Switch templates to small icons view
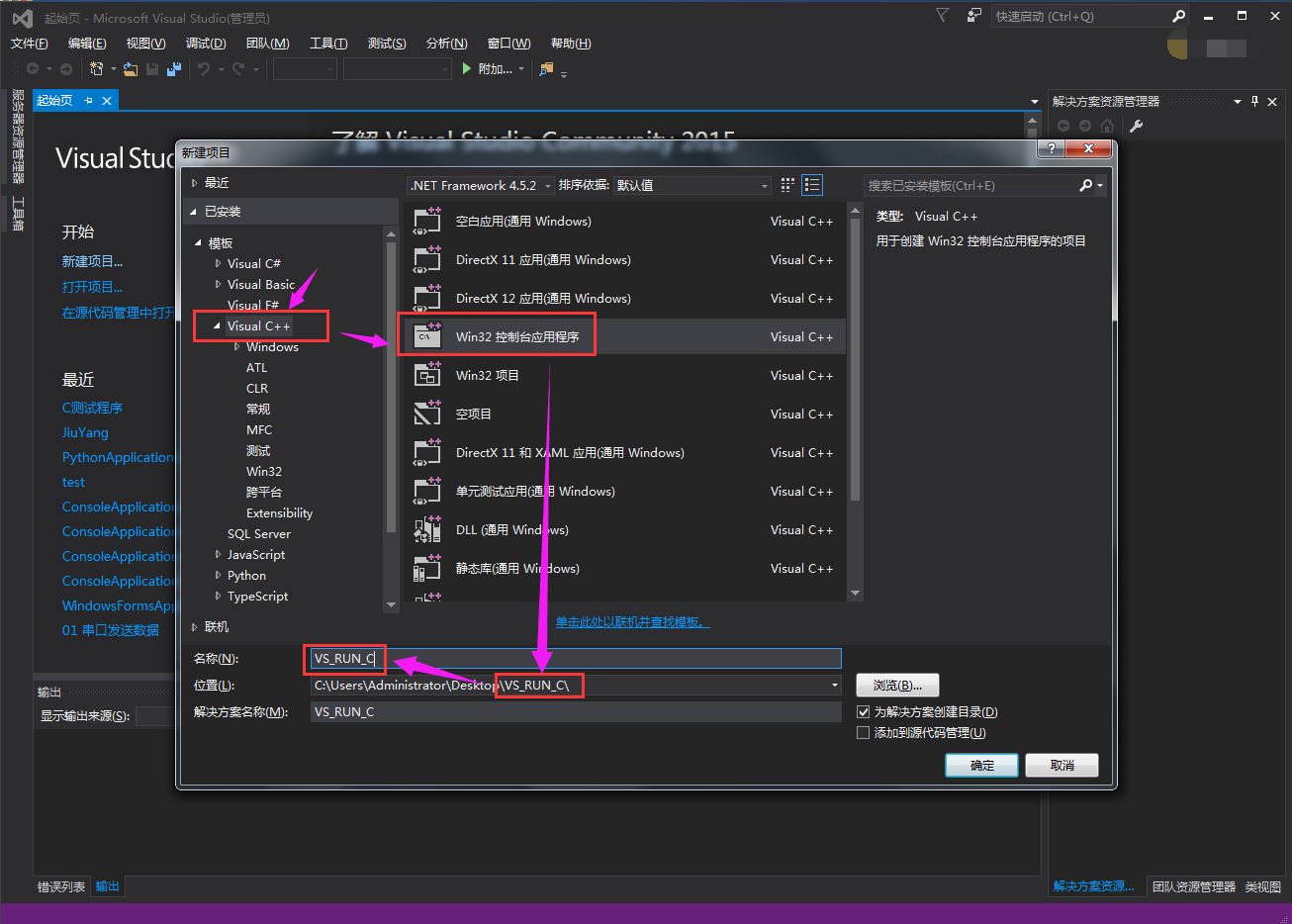The height and width of the screenshot is (924, 1292). pyautogui.click(x=787, y=185)
